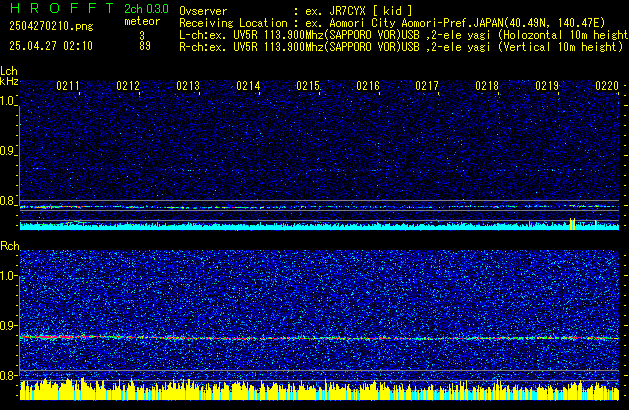
Task: Click the 0217 time marker
Action: [427, 86]
